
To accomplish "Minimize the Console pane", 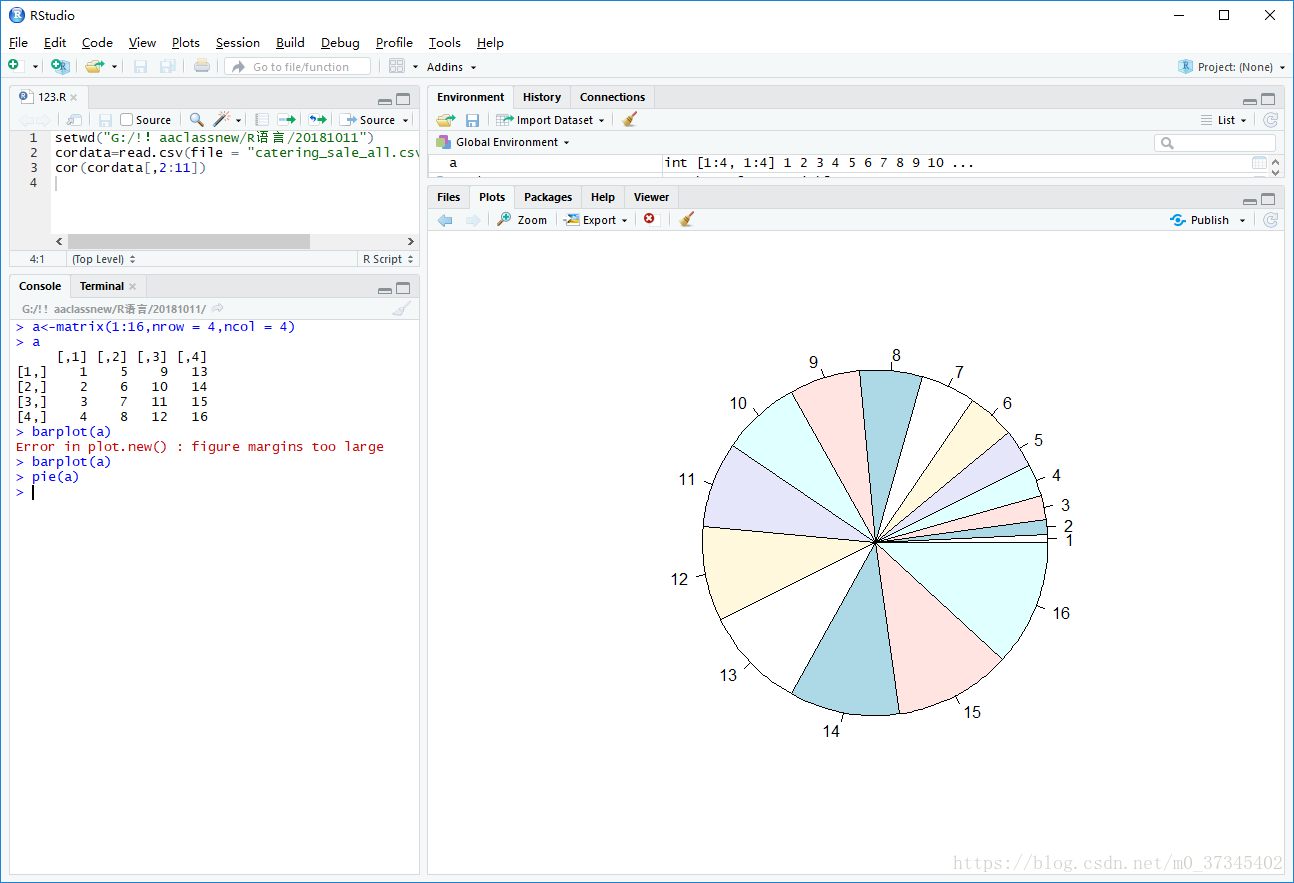I will (385, 289).
